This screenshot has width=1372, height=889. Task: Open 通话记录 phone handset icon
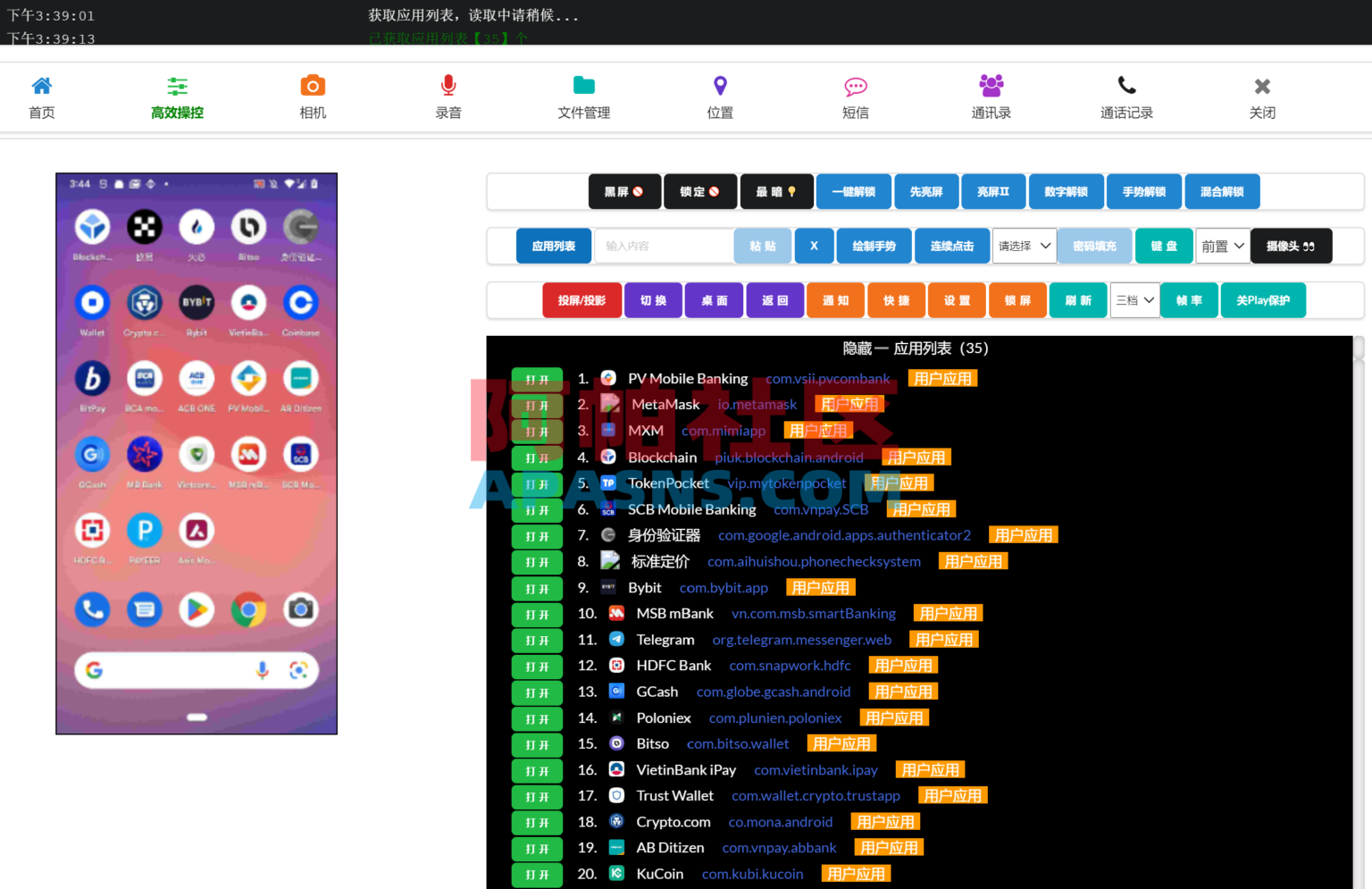(1126, 86)
